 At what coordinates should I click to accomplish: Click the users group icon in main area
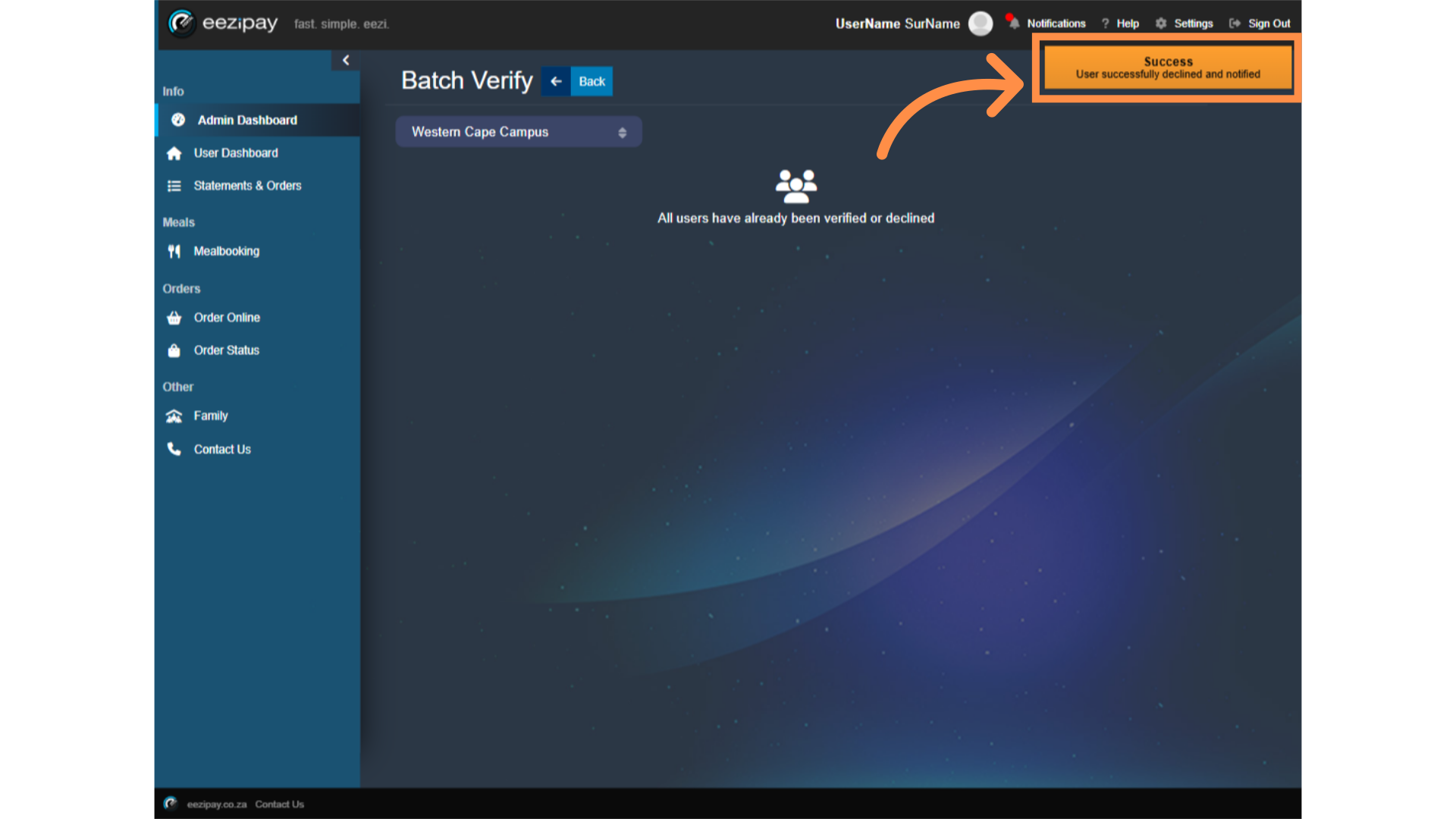(796, 186)
